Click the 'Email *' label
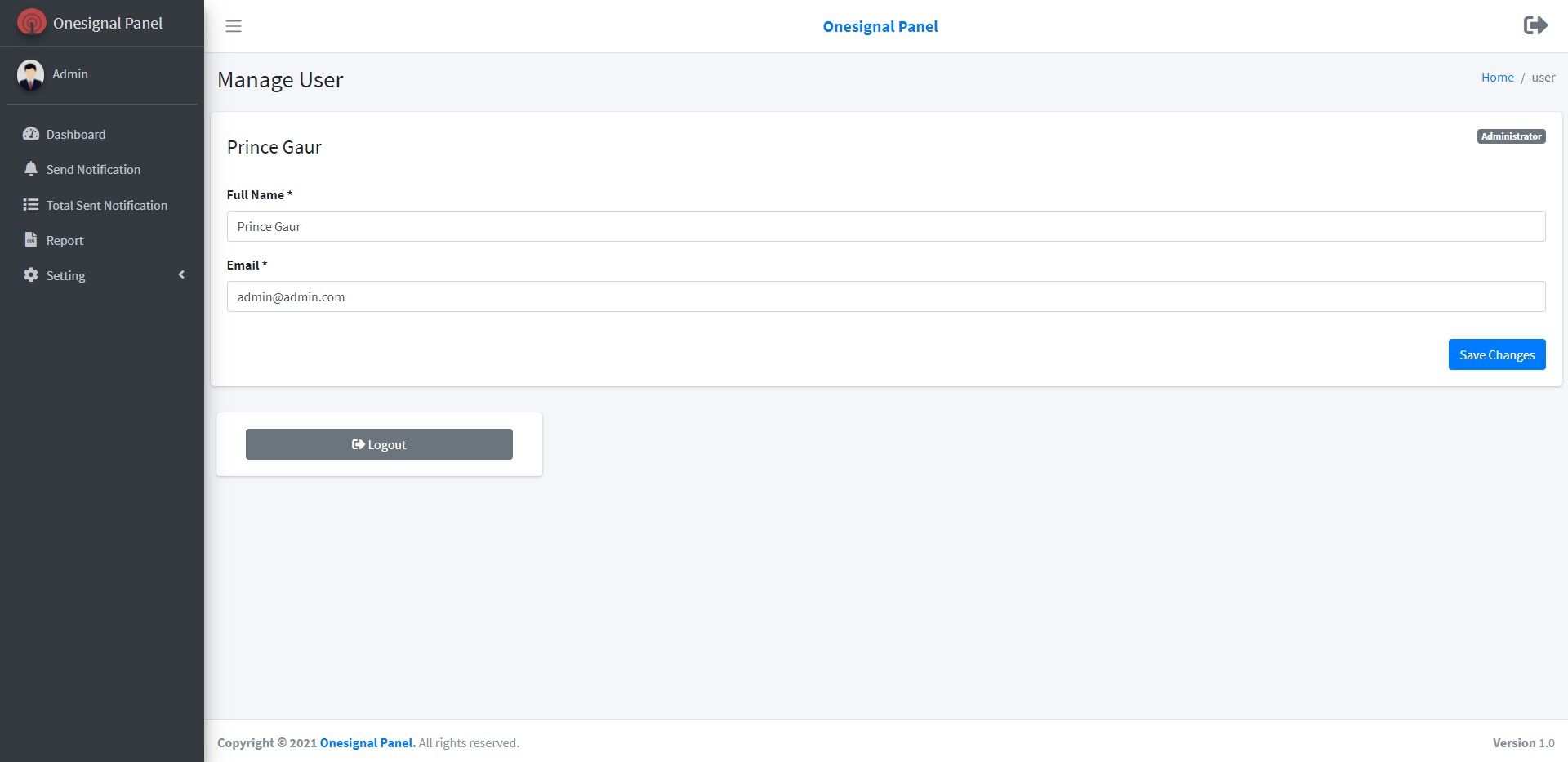Viewport: 1568px width, 762px height. coord(247,265)
